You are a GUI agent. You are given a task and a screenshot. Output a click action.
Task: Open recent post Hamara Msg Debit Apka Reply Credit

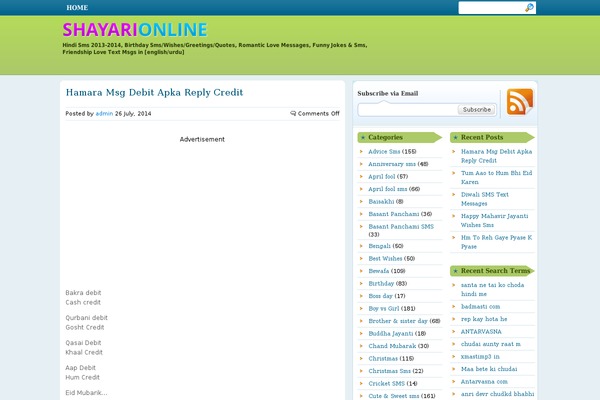(496, 156)
